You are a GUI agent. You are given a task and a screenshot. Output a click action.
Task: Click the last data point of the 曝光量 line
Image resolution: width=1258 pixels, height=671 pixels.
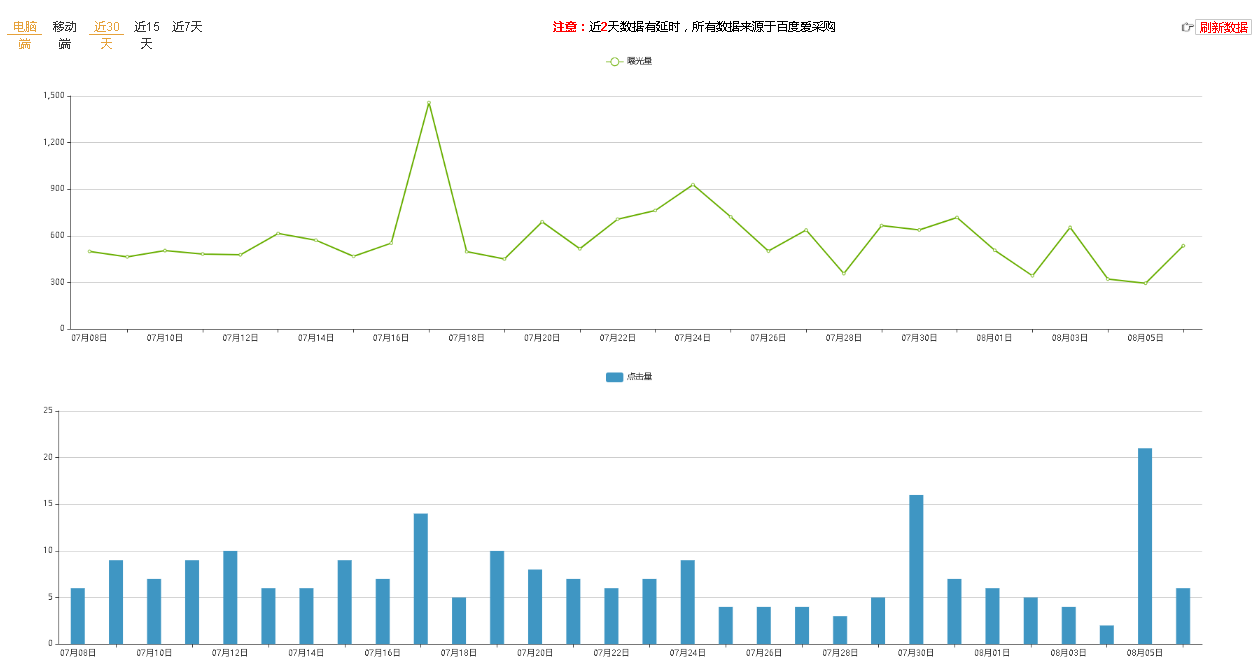1182,246
